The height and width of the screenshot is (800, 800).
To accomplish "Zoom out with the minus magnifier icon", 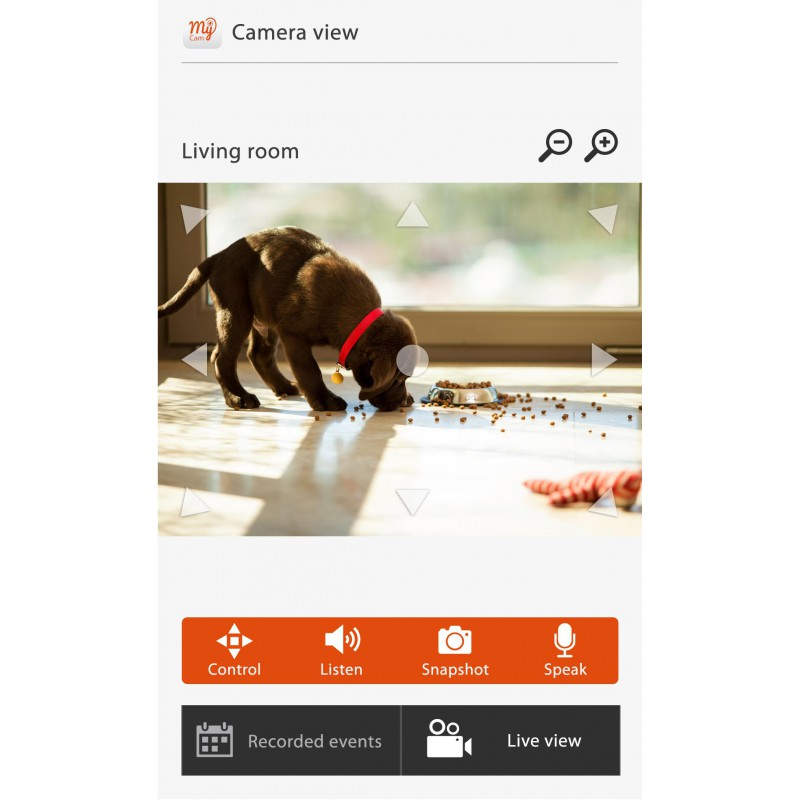I will (555, 146).
